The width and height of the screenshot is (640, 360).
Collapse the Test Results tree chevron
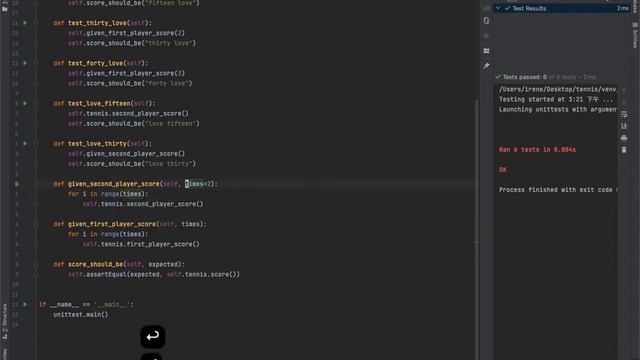tap(498, 8)
